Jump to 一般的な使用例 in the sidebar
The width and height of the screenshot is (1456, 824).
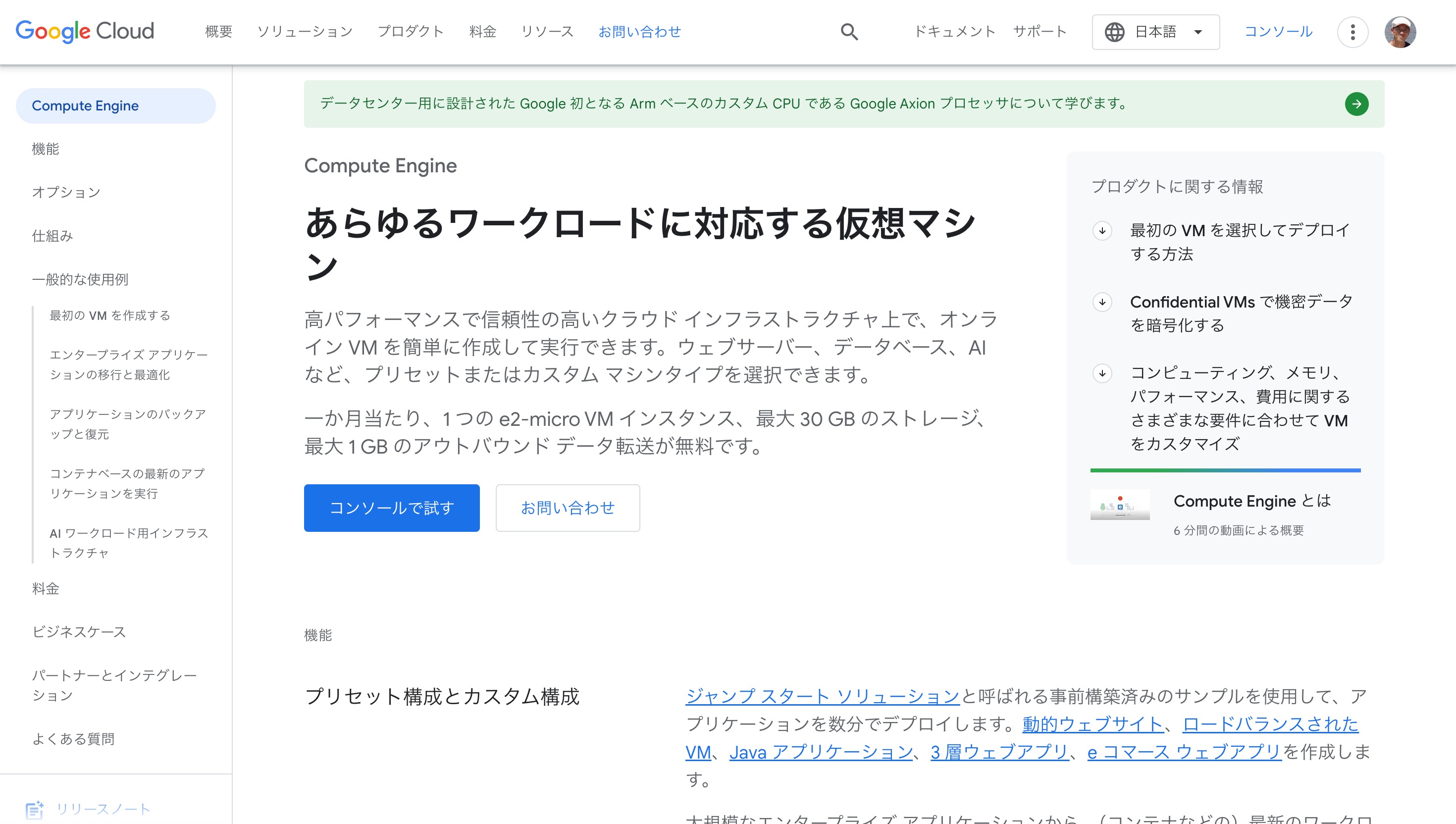80,280
